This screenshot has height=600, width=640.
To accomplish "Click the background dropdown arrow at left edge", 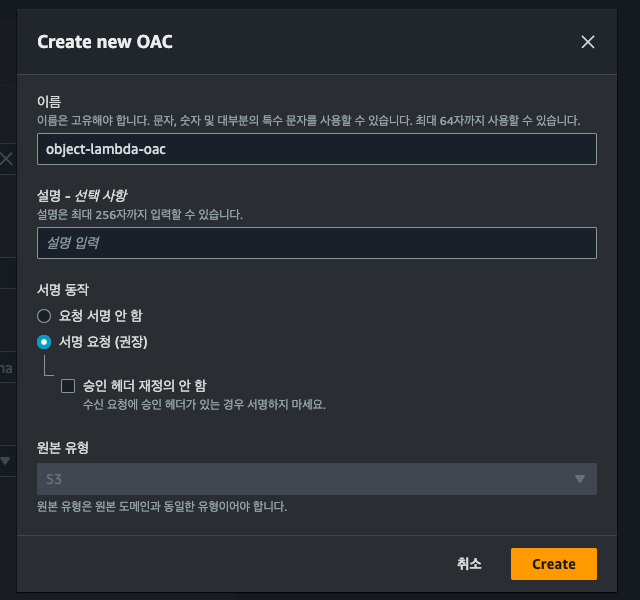I will [5, 461].
